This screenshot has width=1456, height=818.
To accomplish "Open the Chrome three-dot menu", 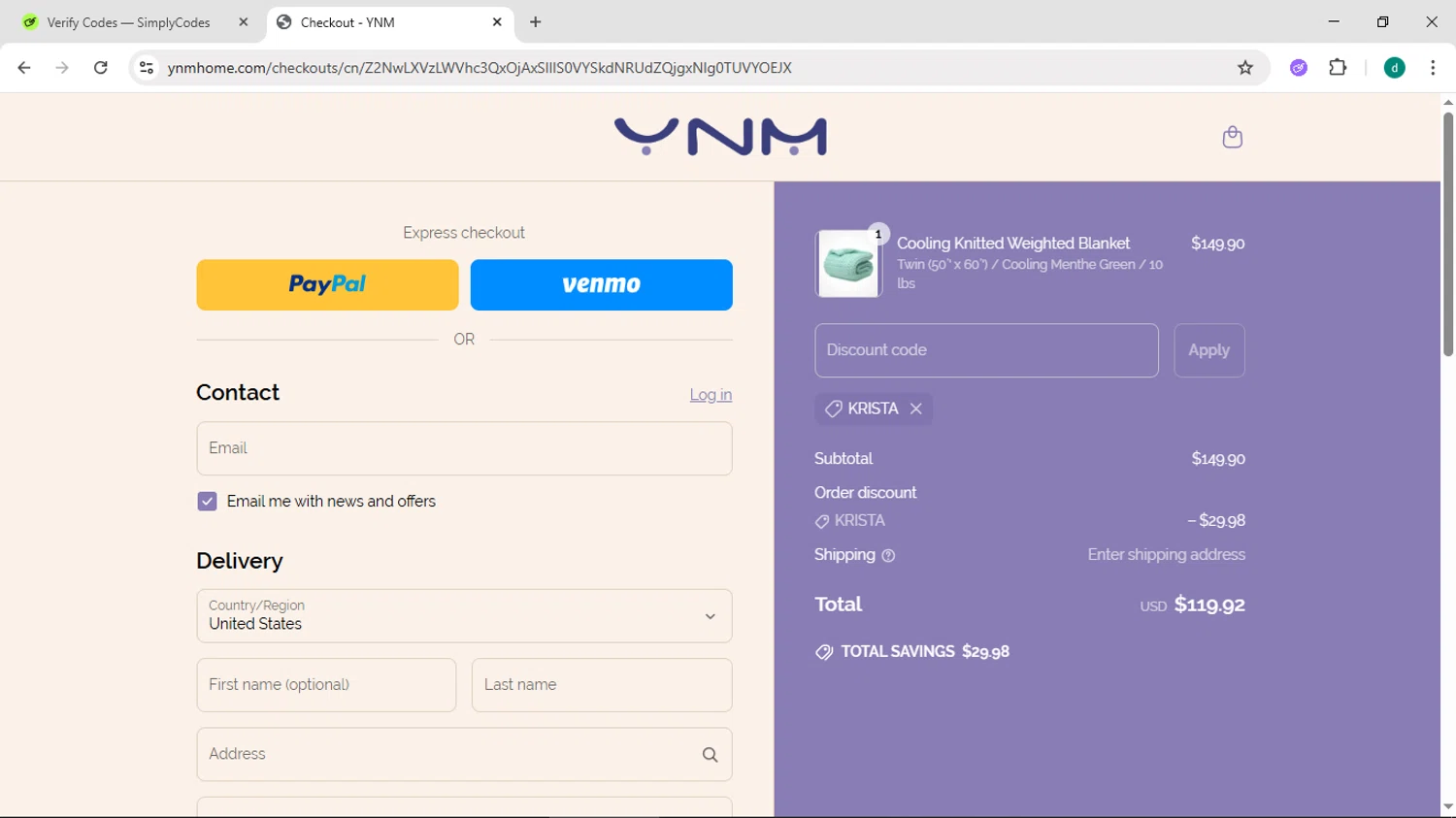I will point(1433,68).
